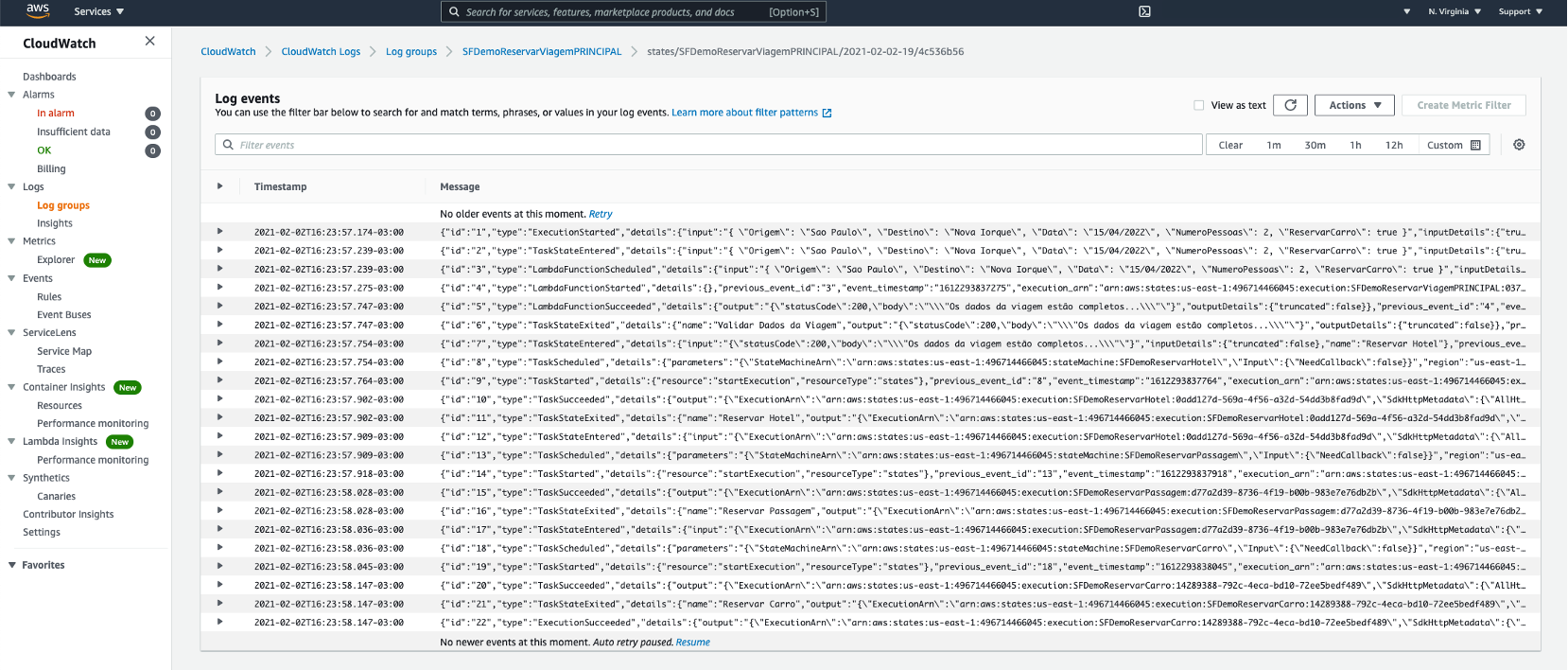Collapse the Metrics section in sidebar
The width and height of the screenshot is (1568, 670).
11,241
